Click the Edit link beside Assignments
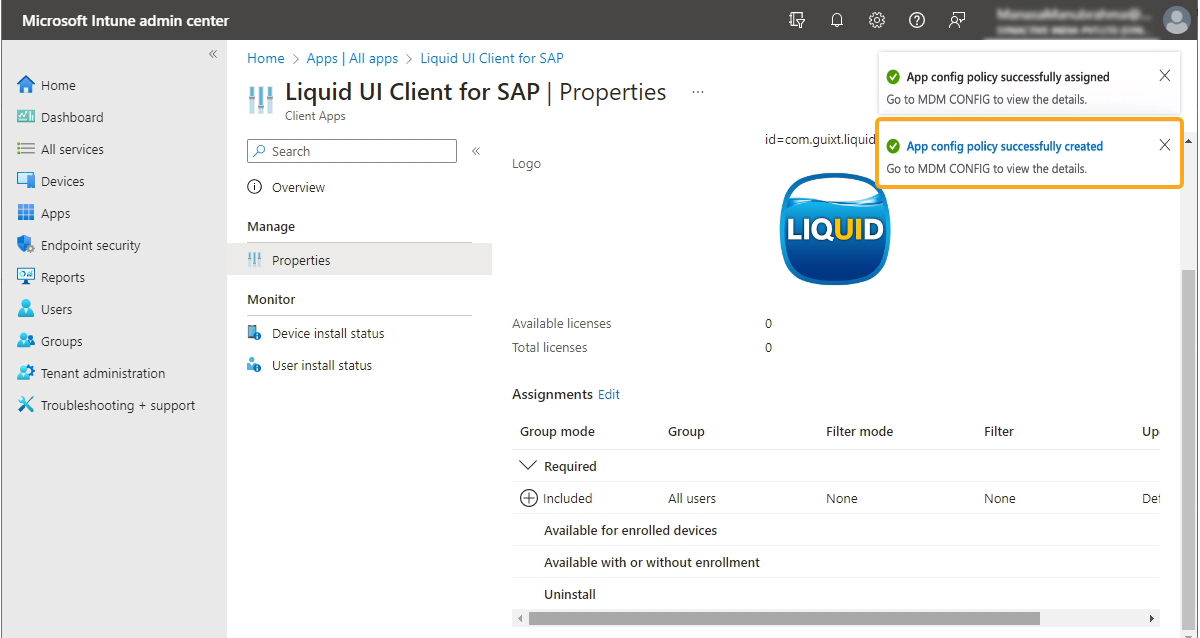Screen dimensions: 1200x638 (609, 394)
